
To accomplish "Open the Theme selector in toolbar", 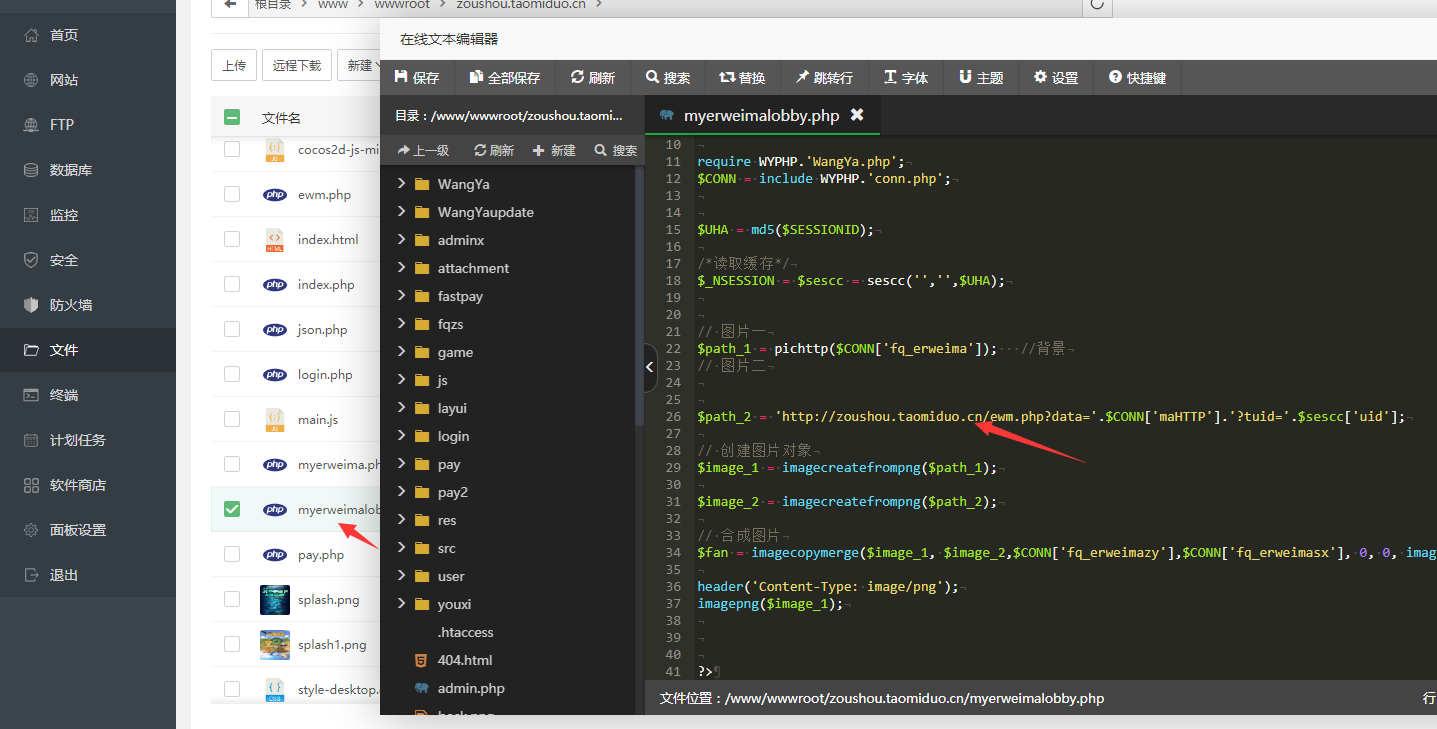I will 980,77.
